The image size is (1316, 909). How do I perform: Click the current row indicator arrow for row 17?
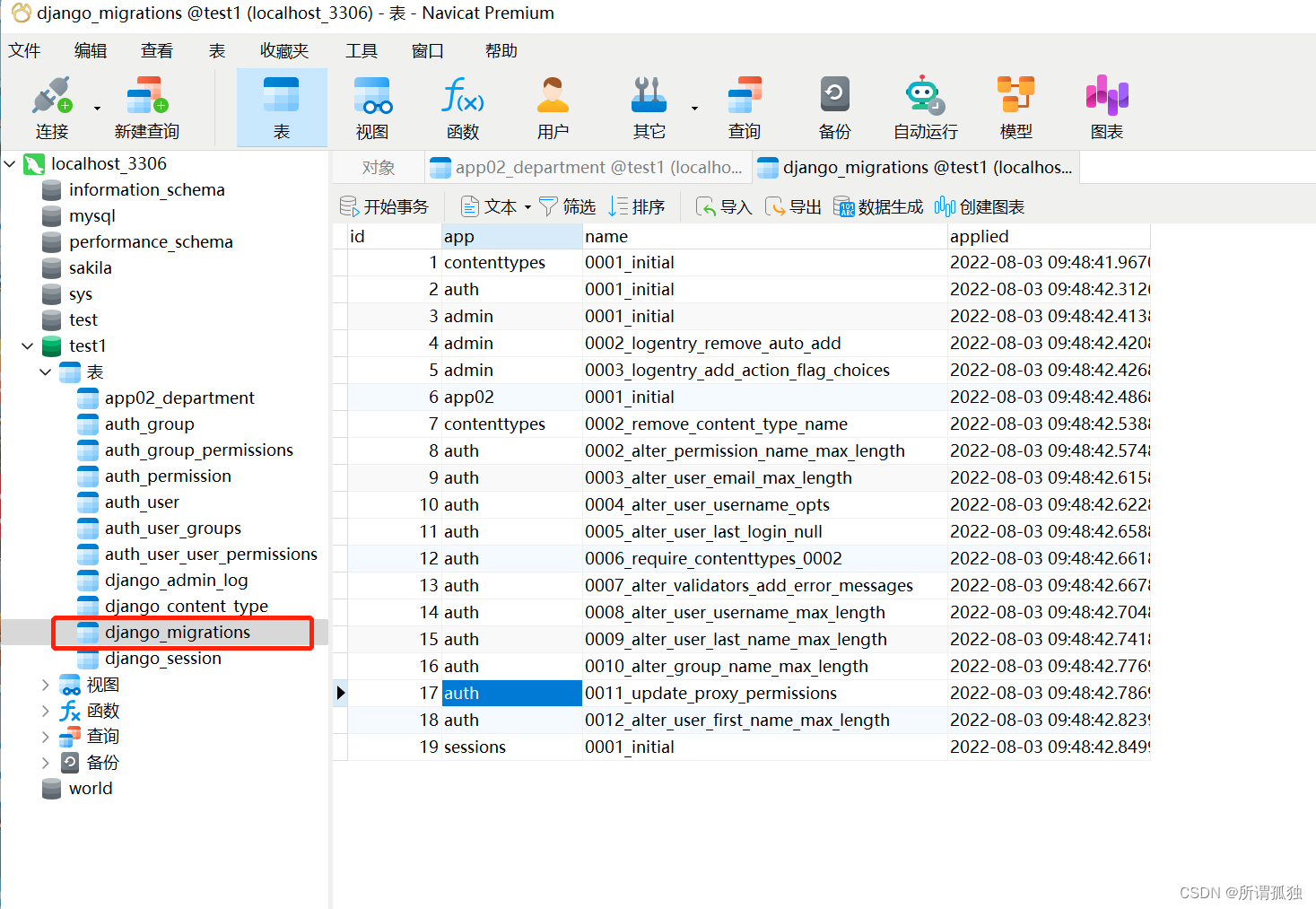click(340, 694)
